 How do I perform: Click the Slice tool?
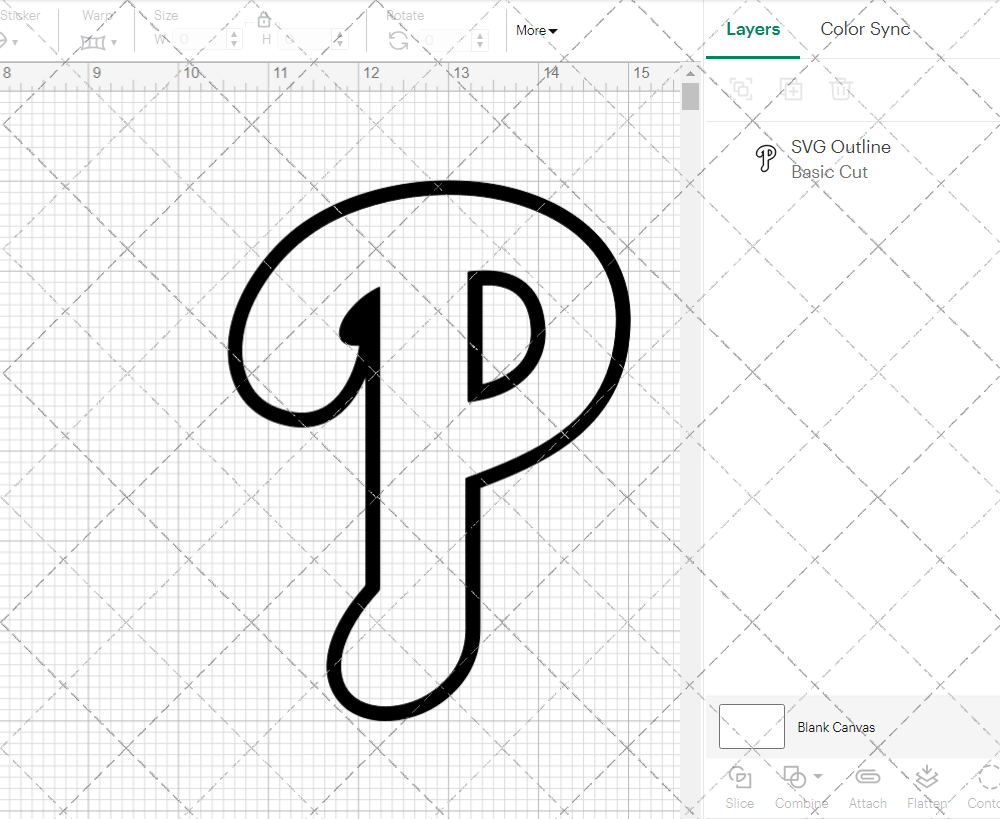(x=739, y=787)
